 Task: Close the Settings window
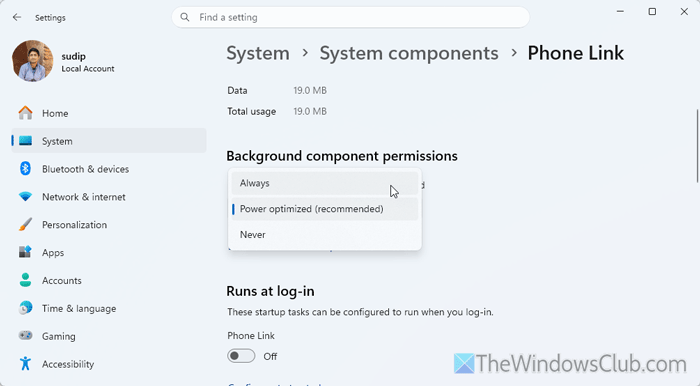(684, 12)
